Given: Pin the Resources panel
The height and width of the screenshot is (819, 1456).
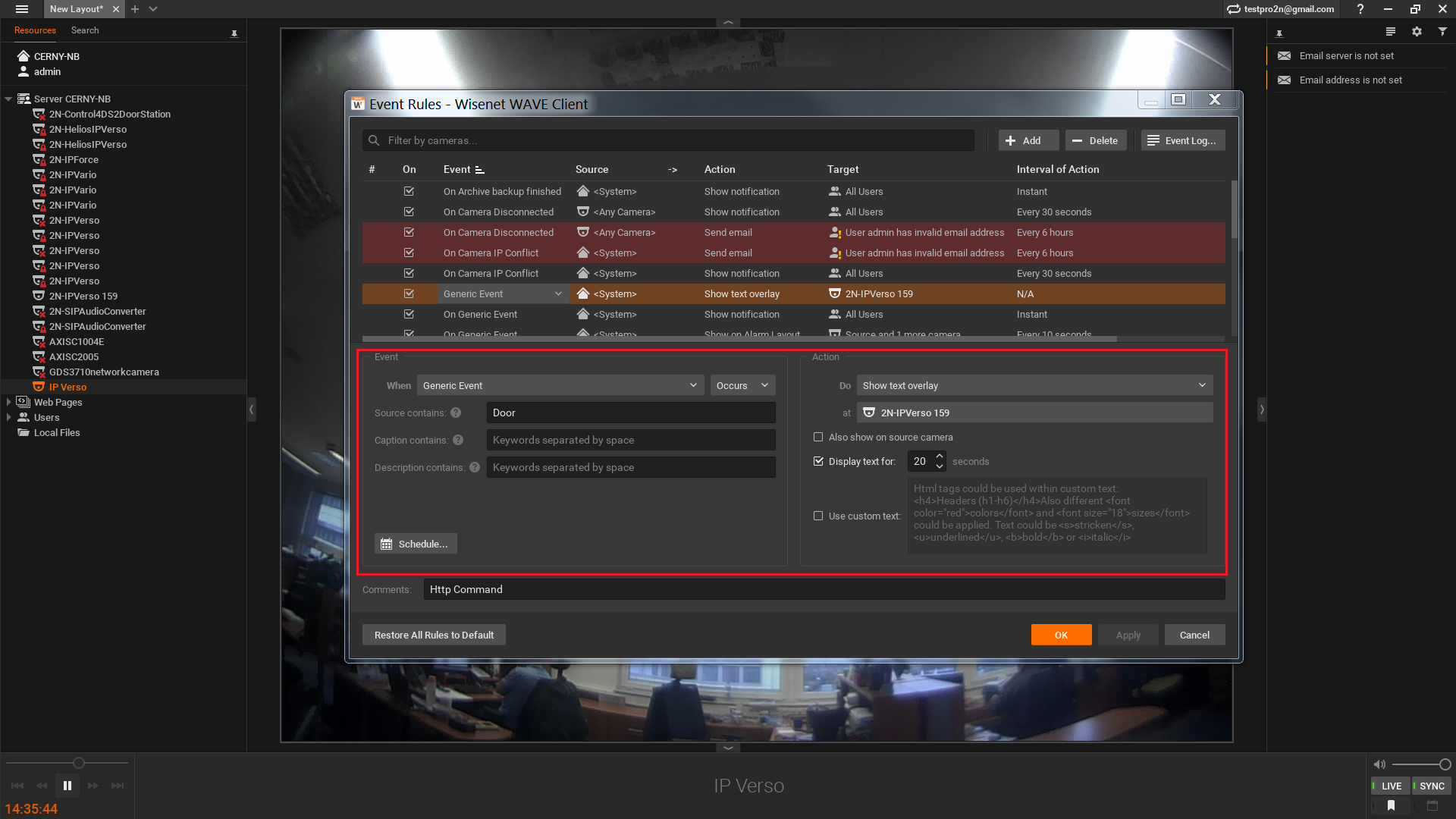Looking at the screenshot, I should [234, 33].
